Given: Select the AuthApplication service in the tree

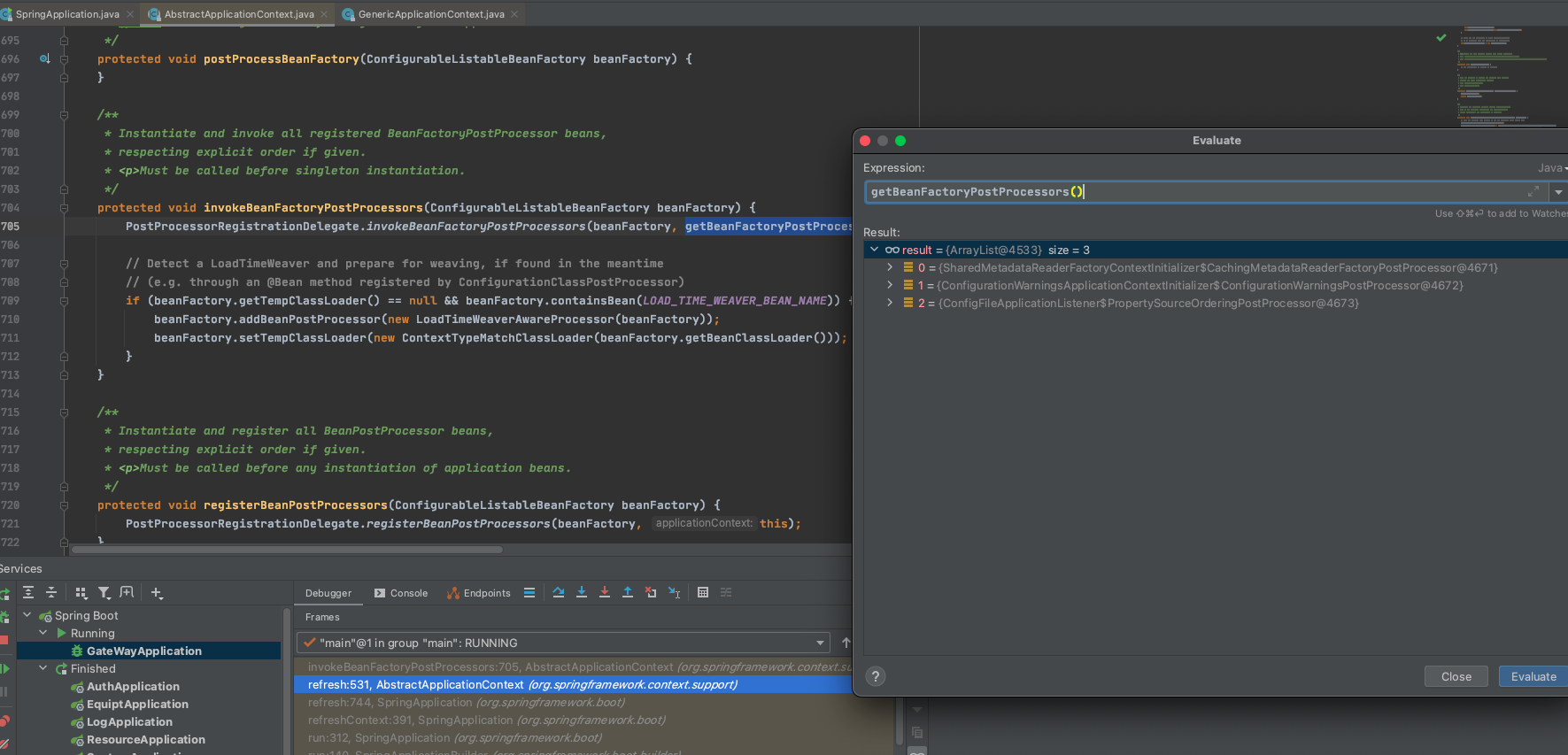Looking at the screenshot, I should [133, 686].
